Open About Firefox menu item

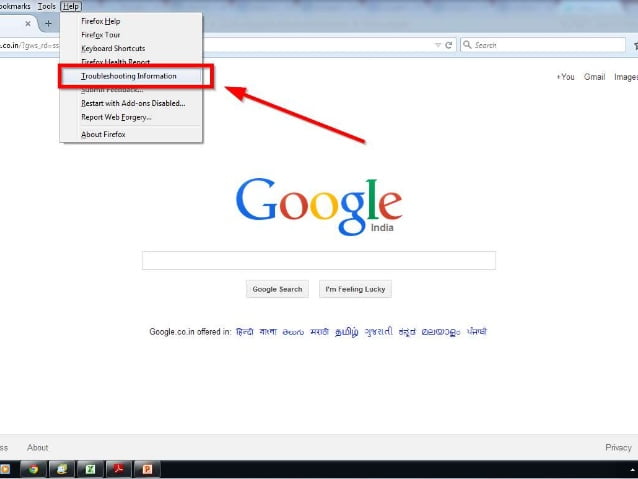pos(103,134)
